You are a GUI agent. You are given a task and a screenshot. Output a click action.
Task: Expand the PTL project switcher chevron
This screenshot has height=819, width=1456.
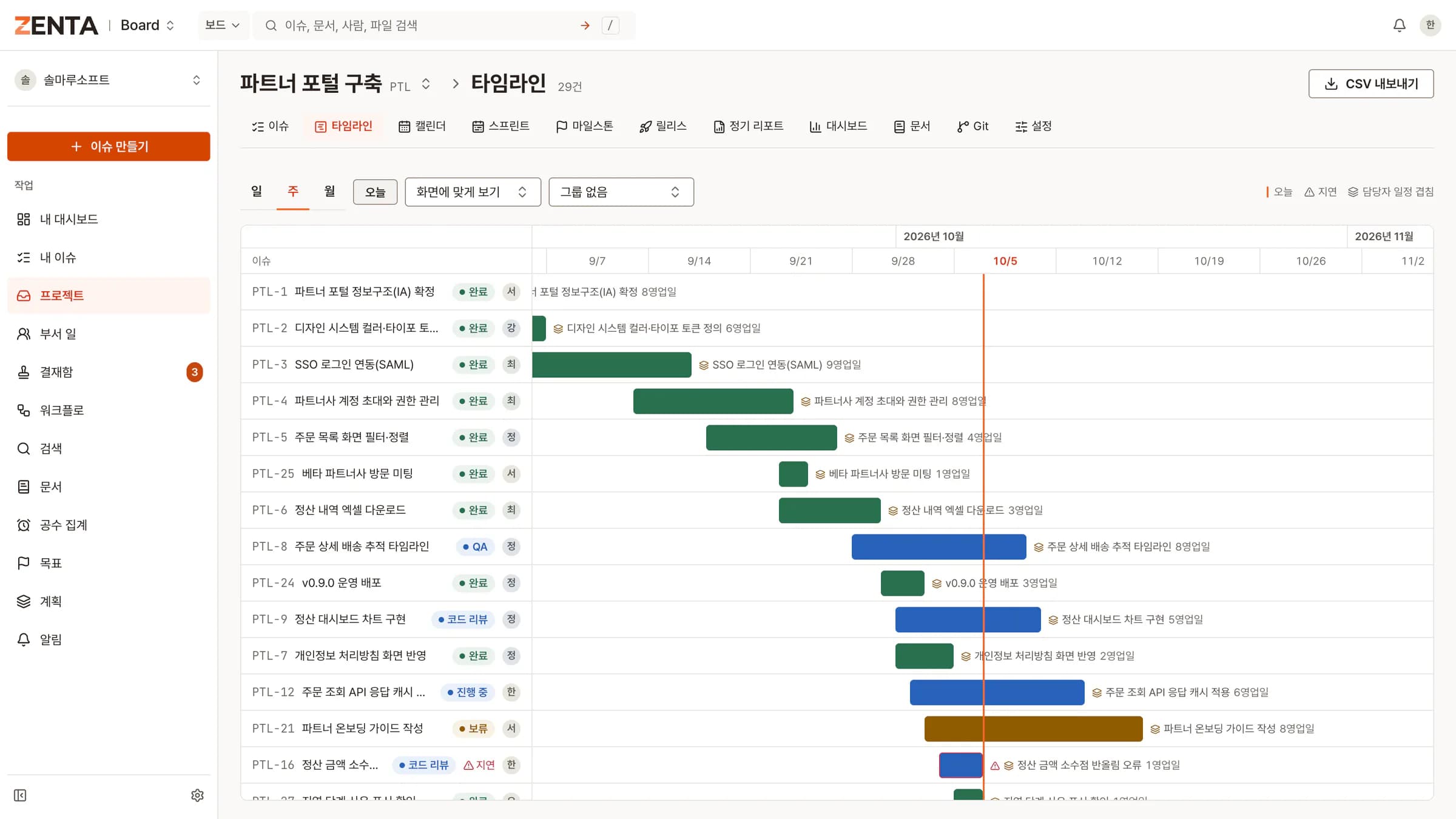426,84
